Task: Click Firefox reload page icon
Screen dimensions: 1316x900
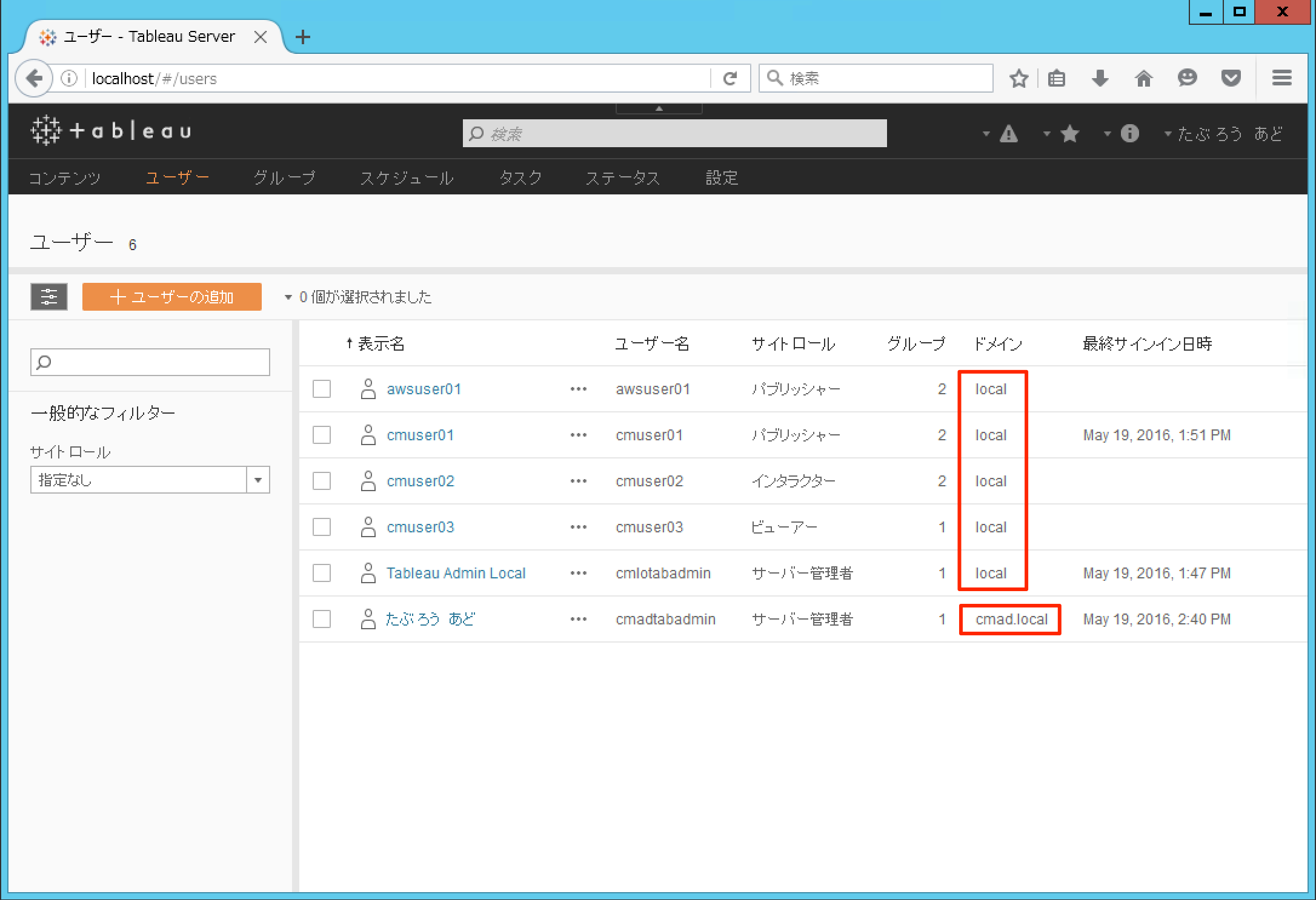Action: click(x=730, y=79)
